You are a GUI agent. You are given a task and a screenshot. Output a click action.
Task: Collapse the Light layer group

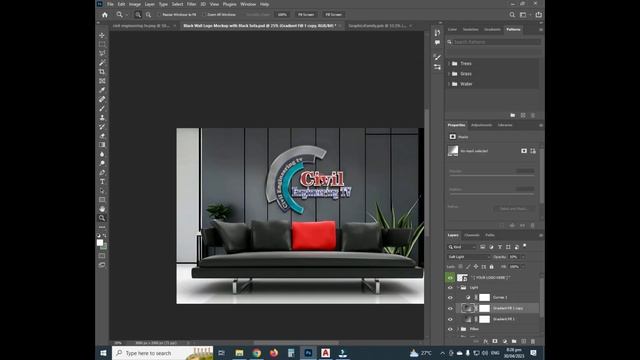[458, 288]
